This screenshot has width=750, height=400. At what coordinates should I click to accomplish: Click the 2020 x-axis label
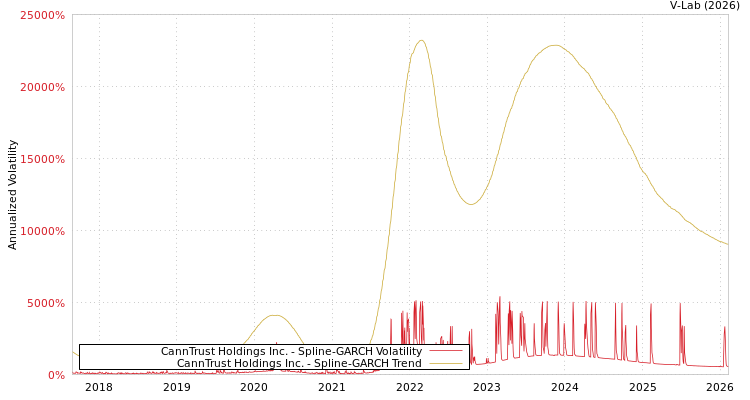click(x=254, y=387)
